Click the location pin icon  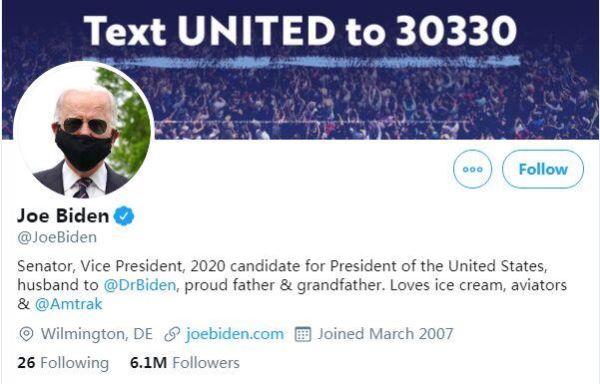coord(26,334)
